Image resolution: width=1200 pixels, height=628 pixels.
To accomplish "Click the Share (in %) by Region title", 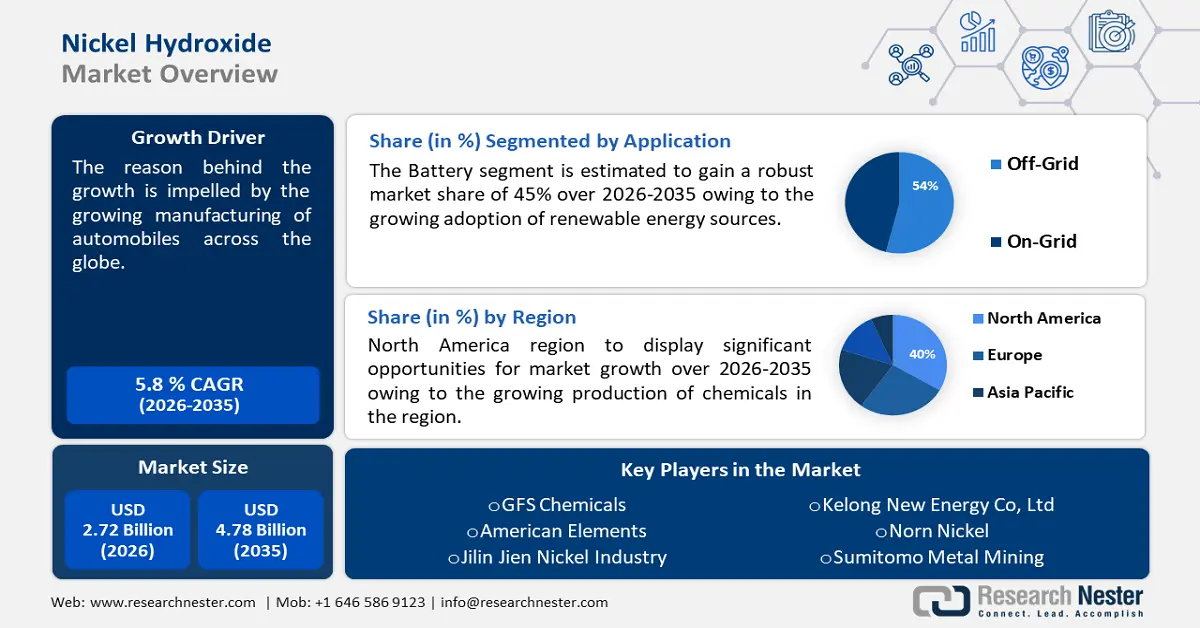I will coord(472,317).
